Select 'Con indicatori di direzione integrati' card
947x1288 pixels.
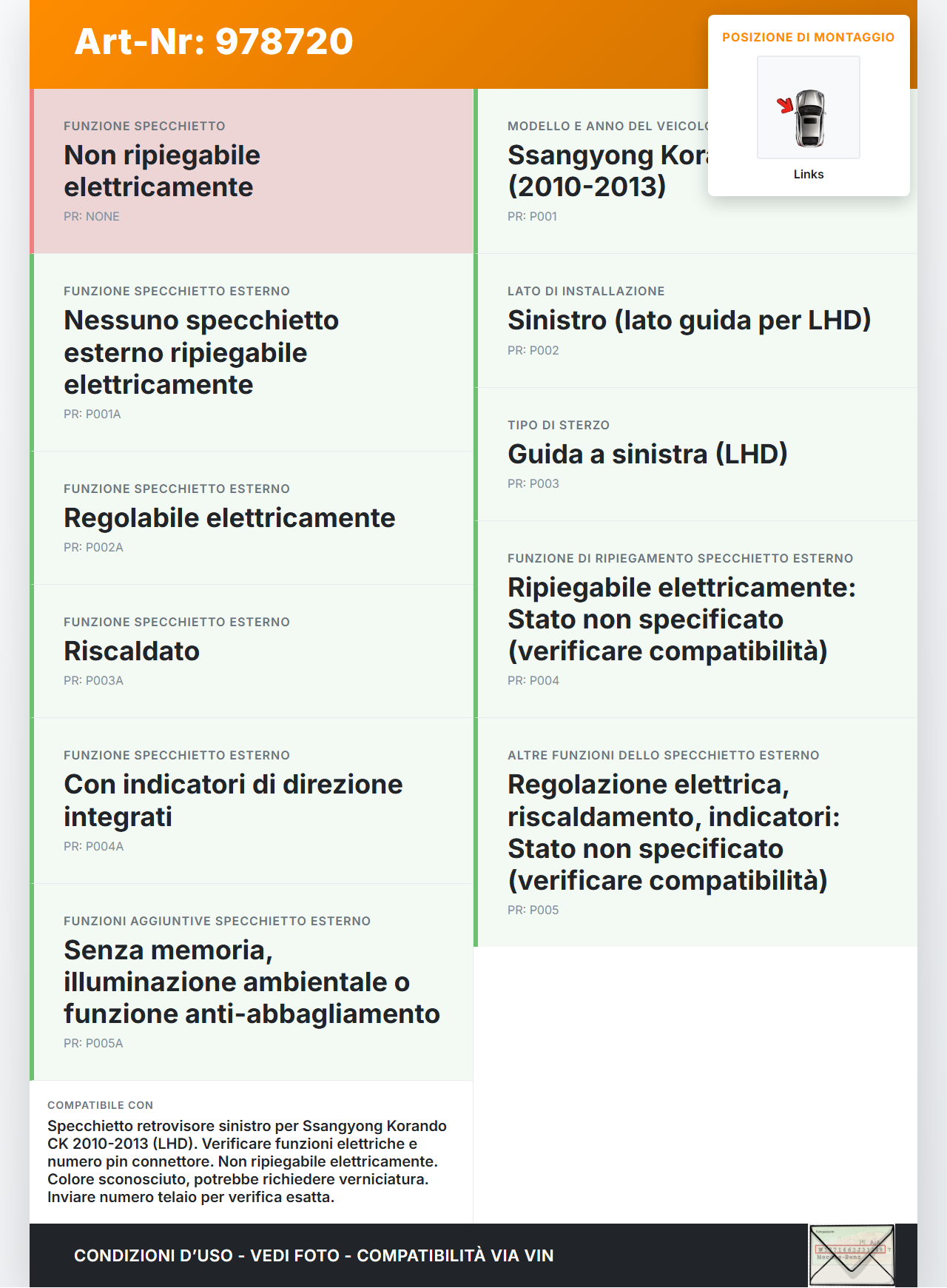coord(252,800)
